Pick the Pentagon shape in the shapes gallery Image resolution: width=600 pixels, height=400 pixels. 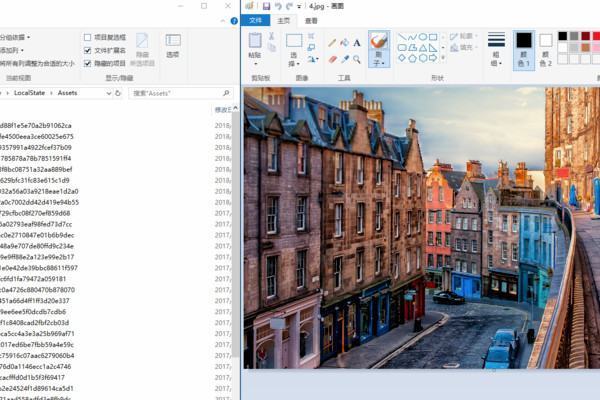412,58
